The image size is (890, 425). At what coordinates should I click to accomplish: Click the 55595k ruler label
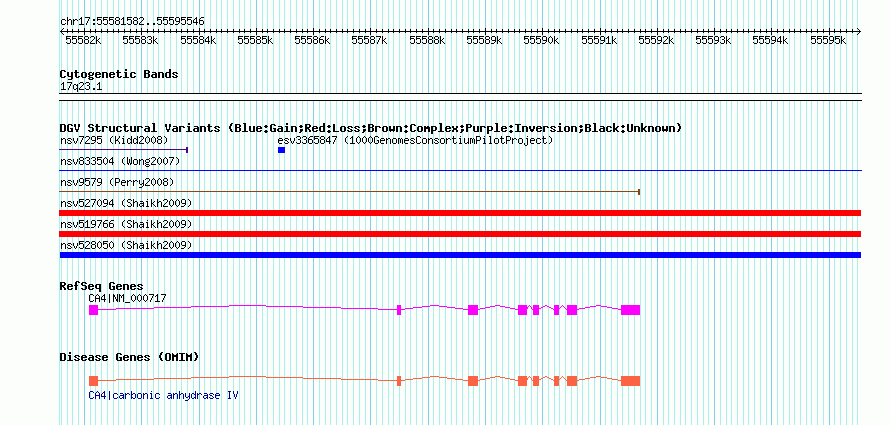(x=828, y=40)
